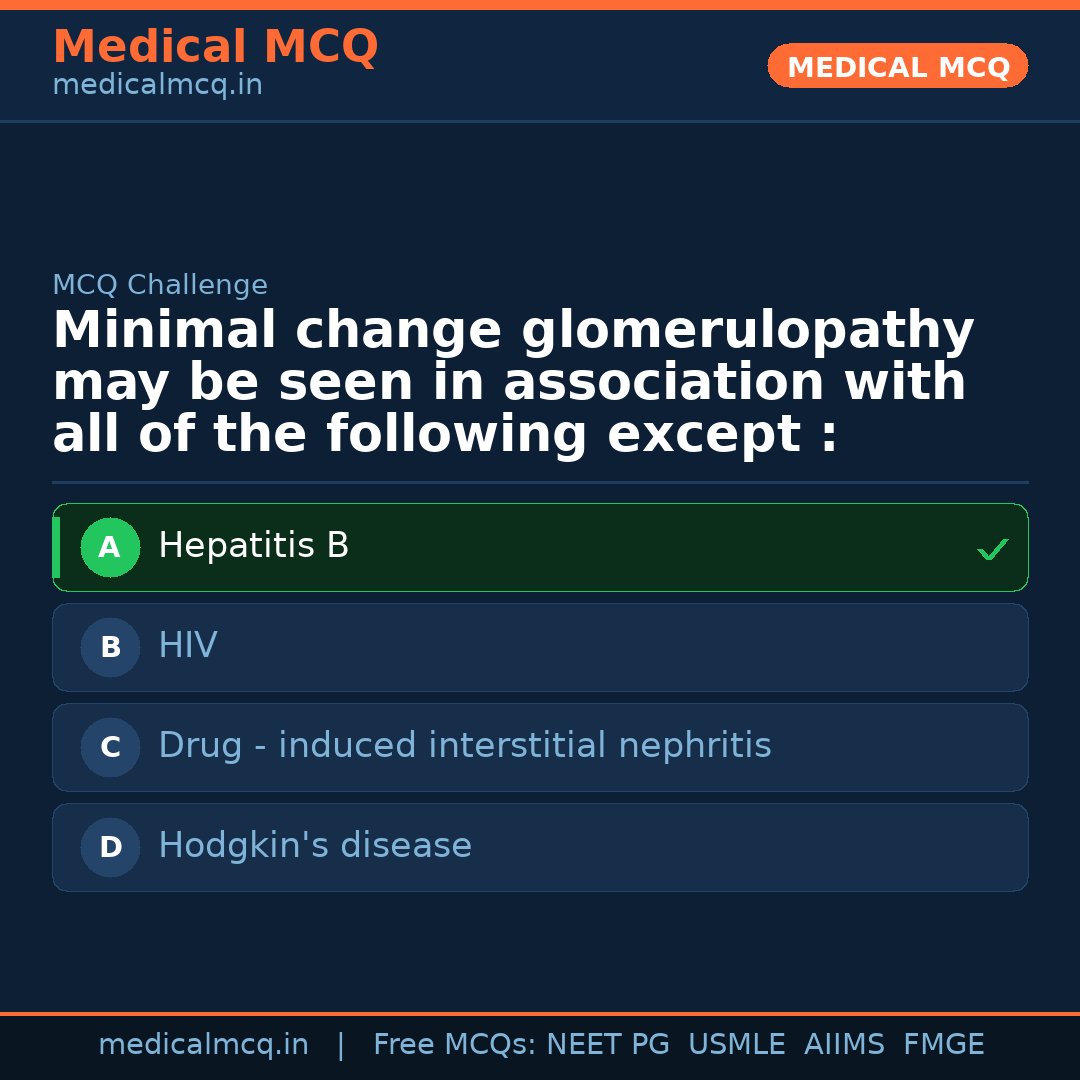Viewport: 1080px width, 1080px height.
Task: Select Drug - induced interstitial nephritis text
Action: pyautogui.click(x=464, y=746)
